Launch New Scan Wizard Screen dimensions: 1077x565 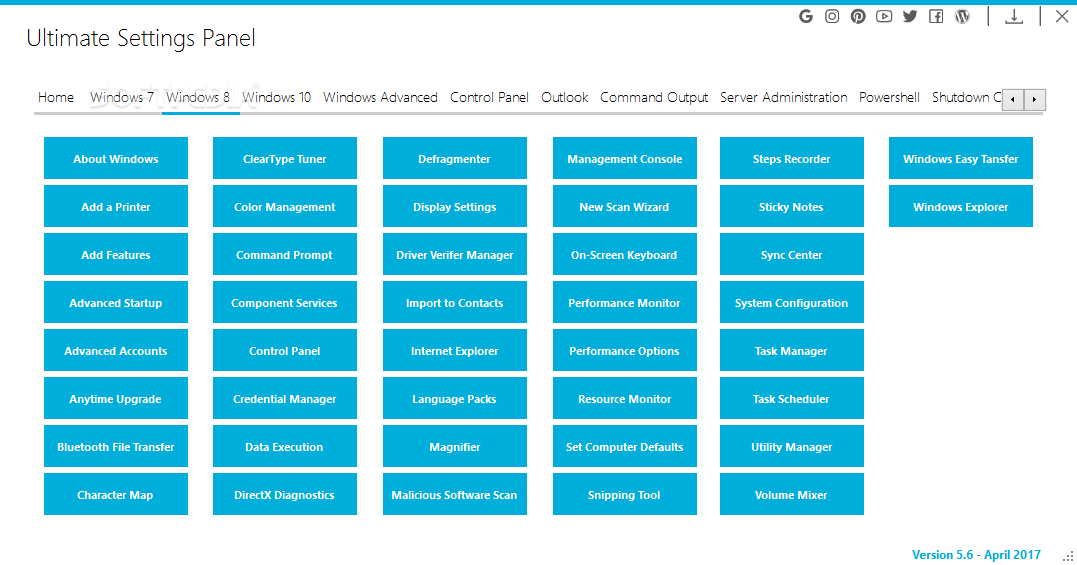tap(625, 207)
